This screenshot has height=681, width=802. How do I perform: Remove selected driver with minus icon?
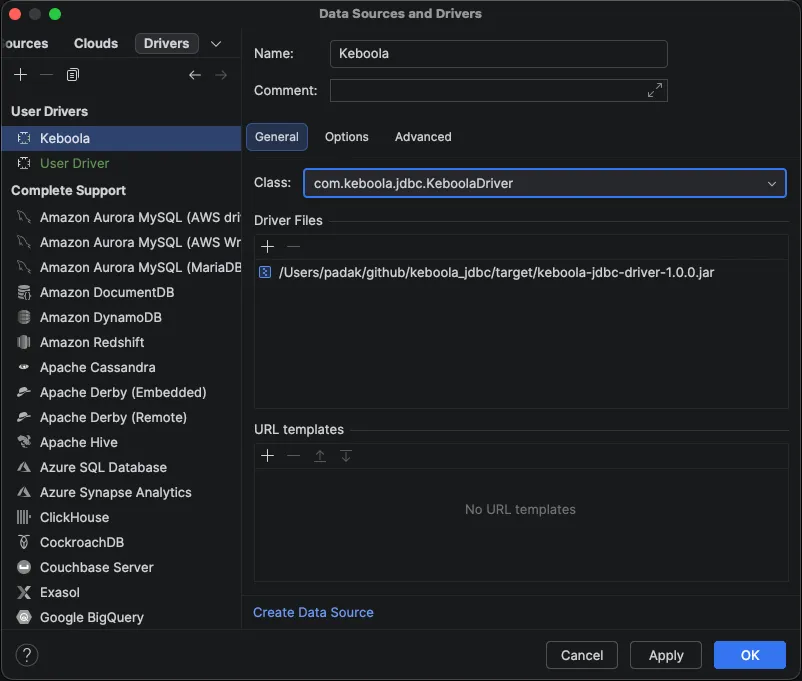pos(47,75)
